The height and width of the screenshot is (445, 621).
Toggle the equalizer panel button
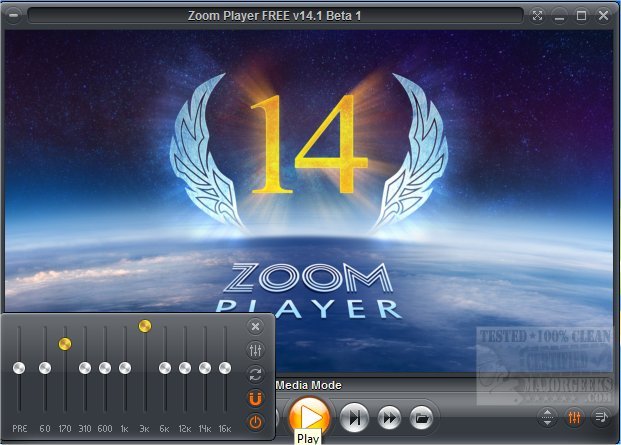point(575,417)
